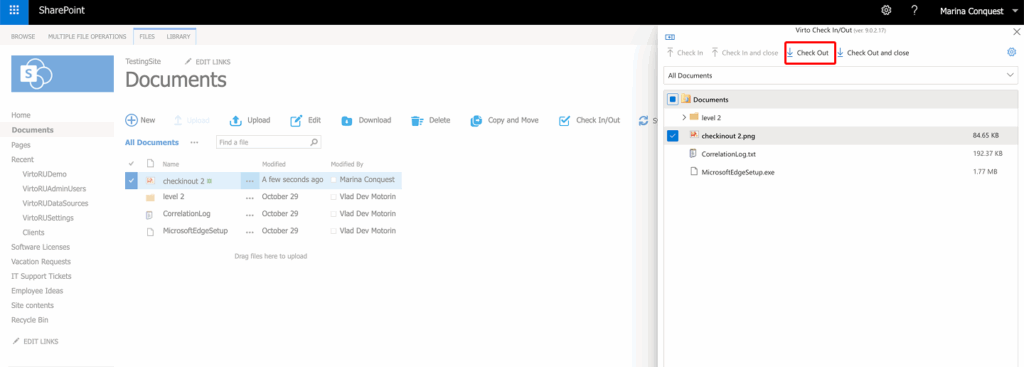Toggle the select-all checkmark column header
Viewport: 1024px width, 367px height.
coord(131,164)
